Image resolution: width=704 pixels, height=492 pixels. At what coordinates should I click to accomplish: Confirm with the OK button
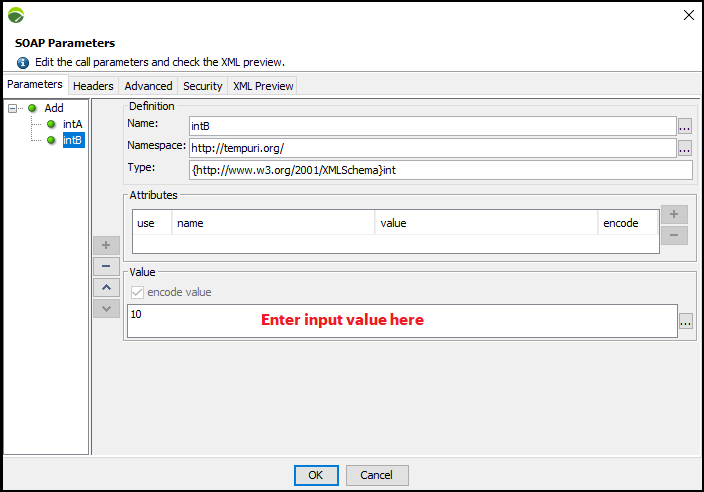(x=316, y=475)
